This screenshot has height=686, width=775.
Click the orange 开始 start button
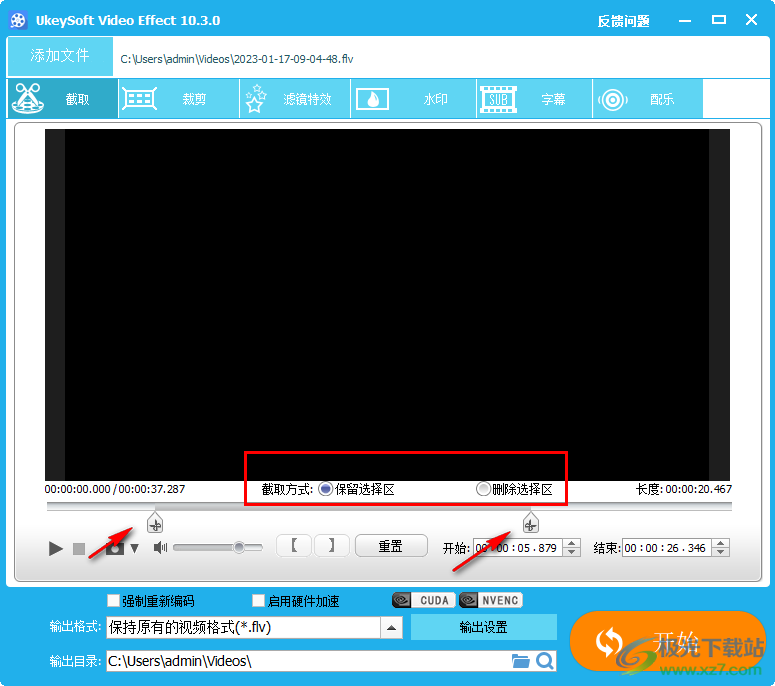667,642
